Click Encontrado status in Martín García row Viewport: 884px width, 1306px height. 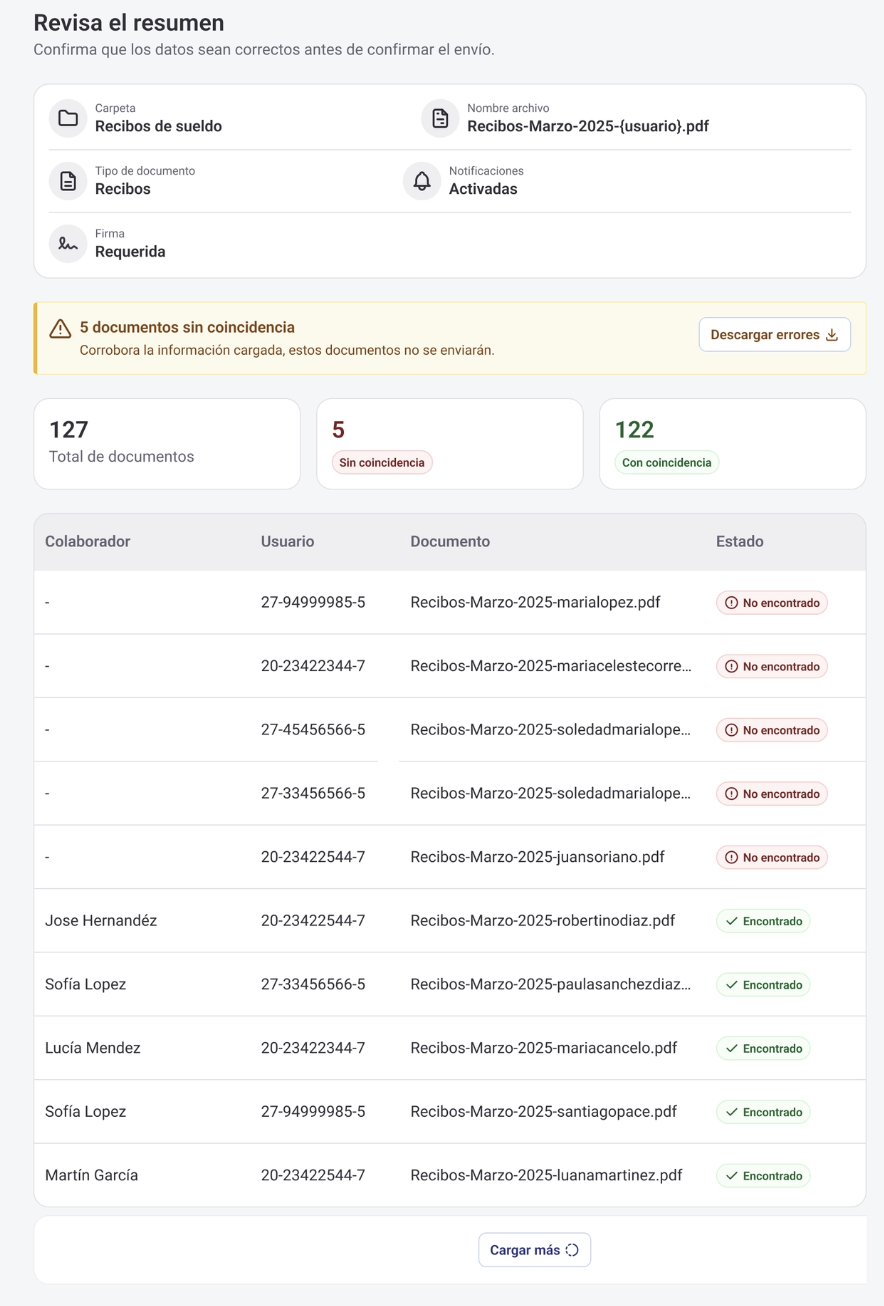763,1176
